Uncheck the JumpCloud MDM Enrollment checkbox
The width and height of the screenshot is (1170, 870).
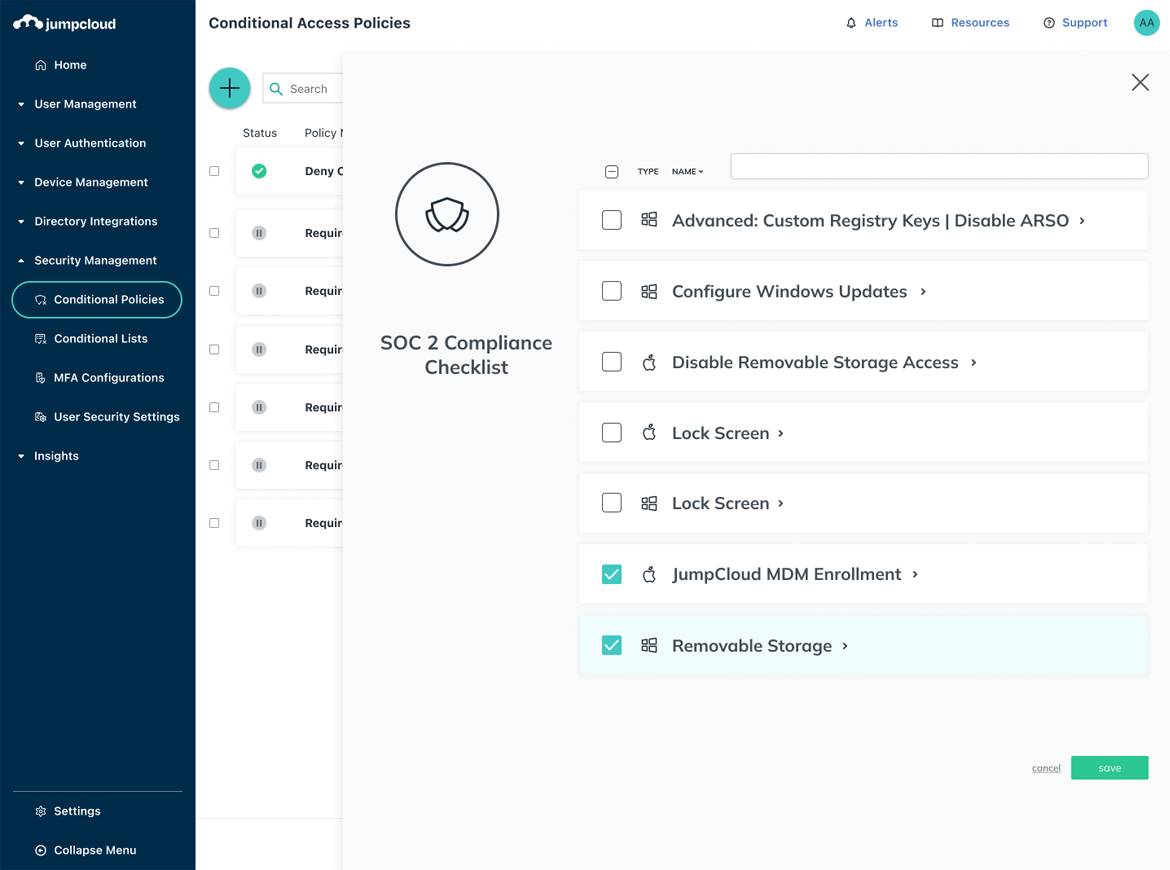click(x=612, y=574)
